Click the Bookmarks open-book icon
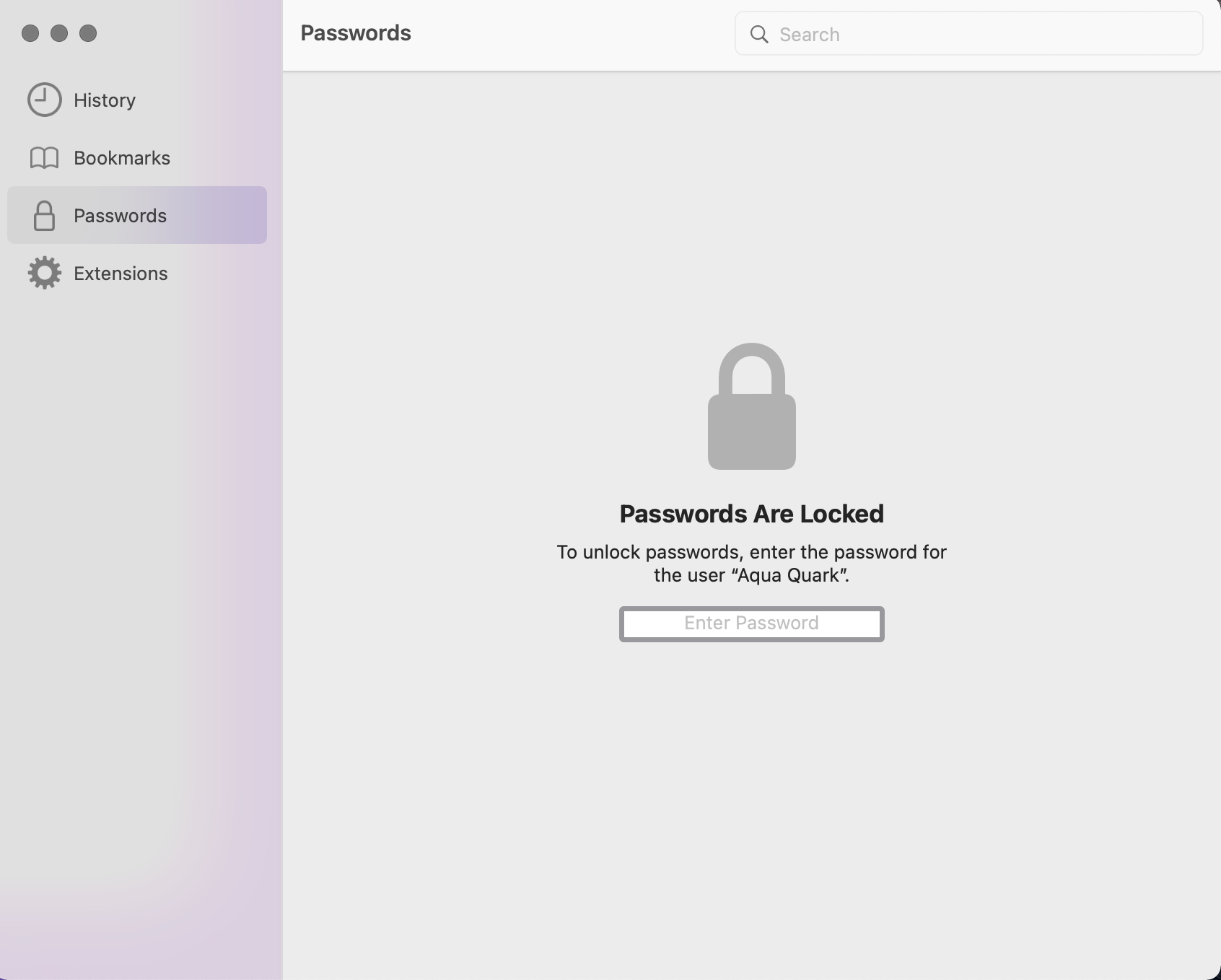Viewport: 1221px width, 980px height. pos(44,158)
